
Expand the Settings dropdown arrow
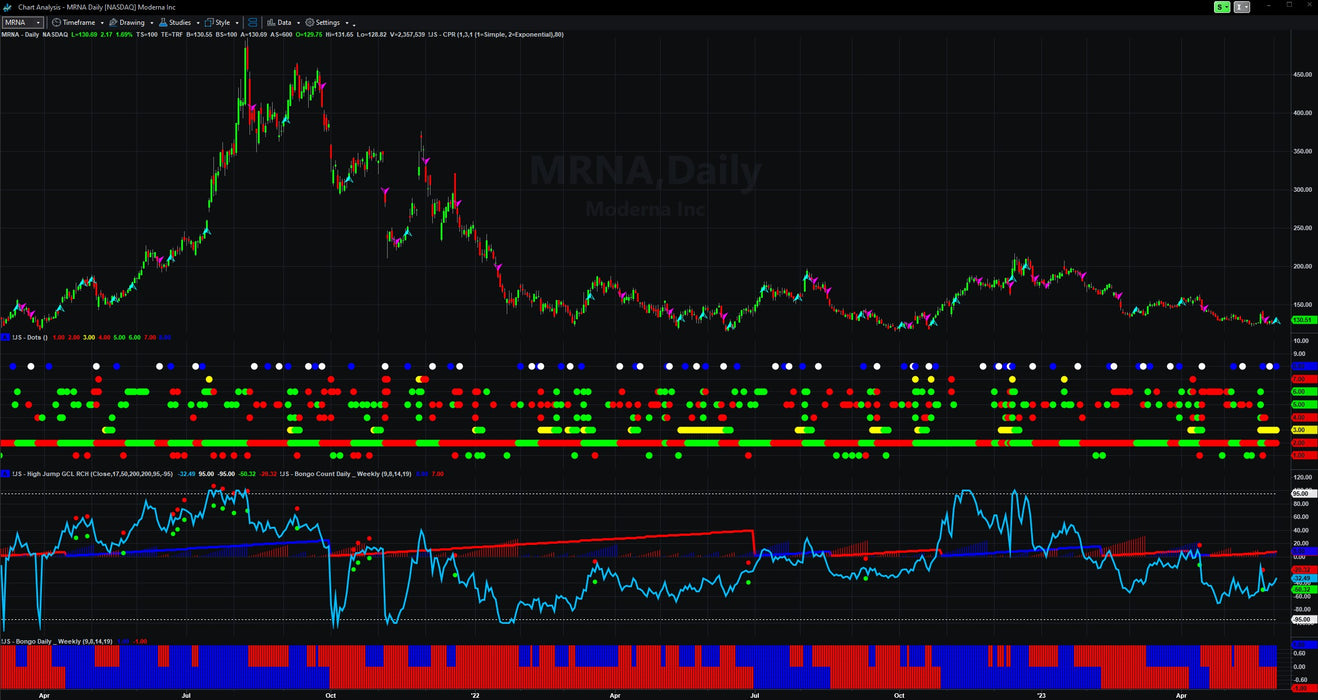345,22
